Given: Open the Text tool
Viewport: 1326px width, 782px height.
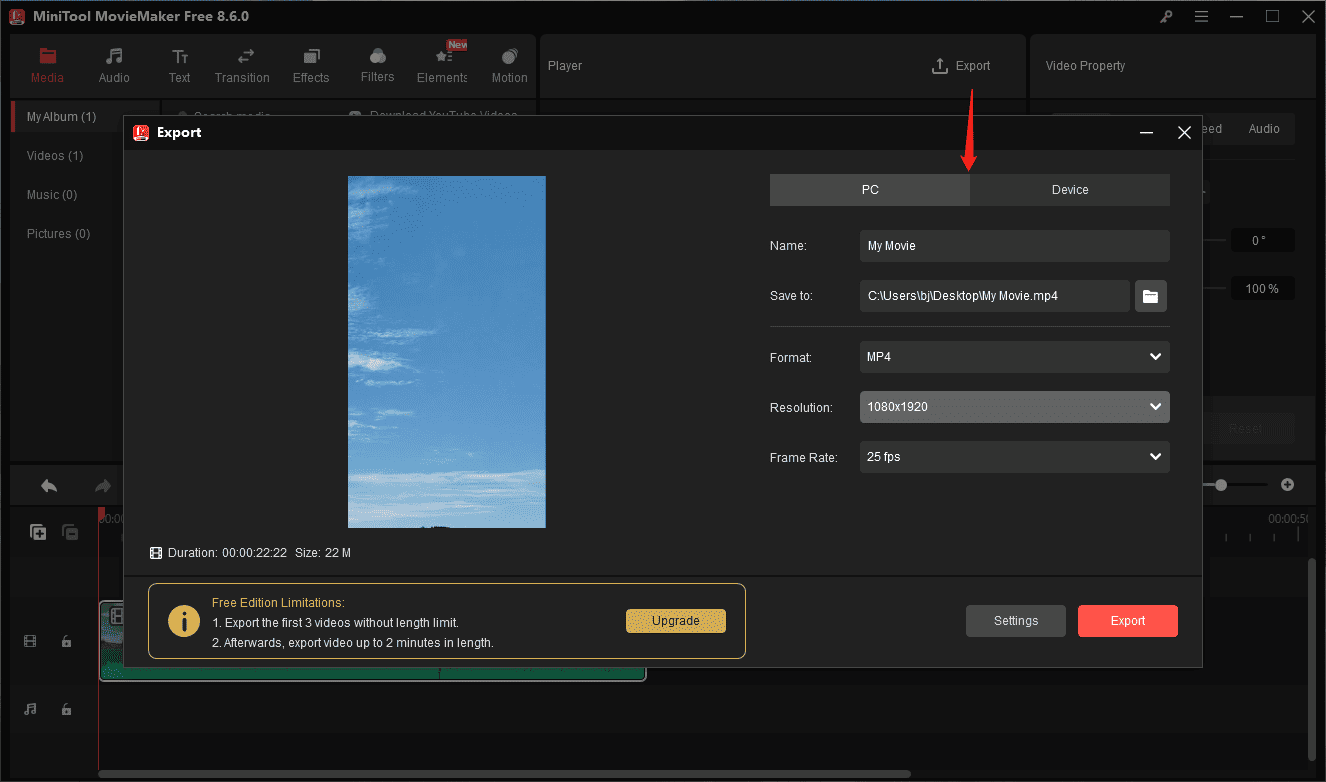Looking at the screenshot, I should coord(179,64).
